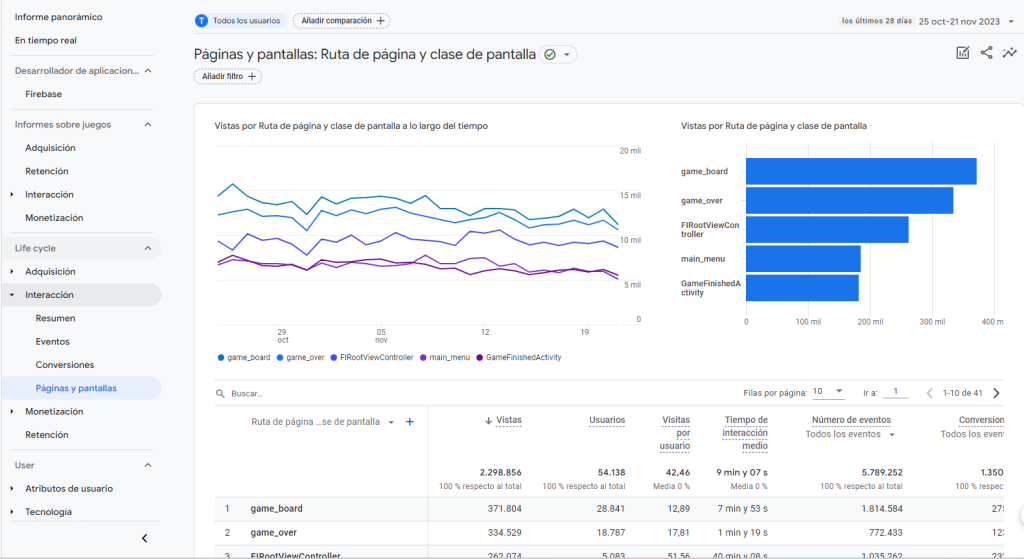Screen dimensions: 1024x559
Task: Click the Añadir filtro button
Action: tap(228, 76)
